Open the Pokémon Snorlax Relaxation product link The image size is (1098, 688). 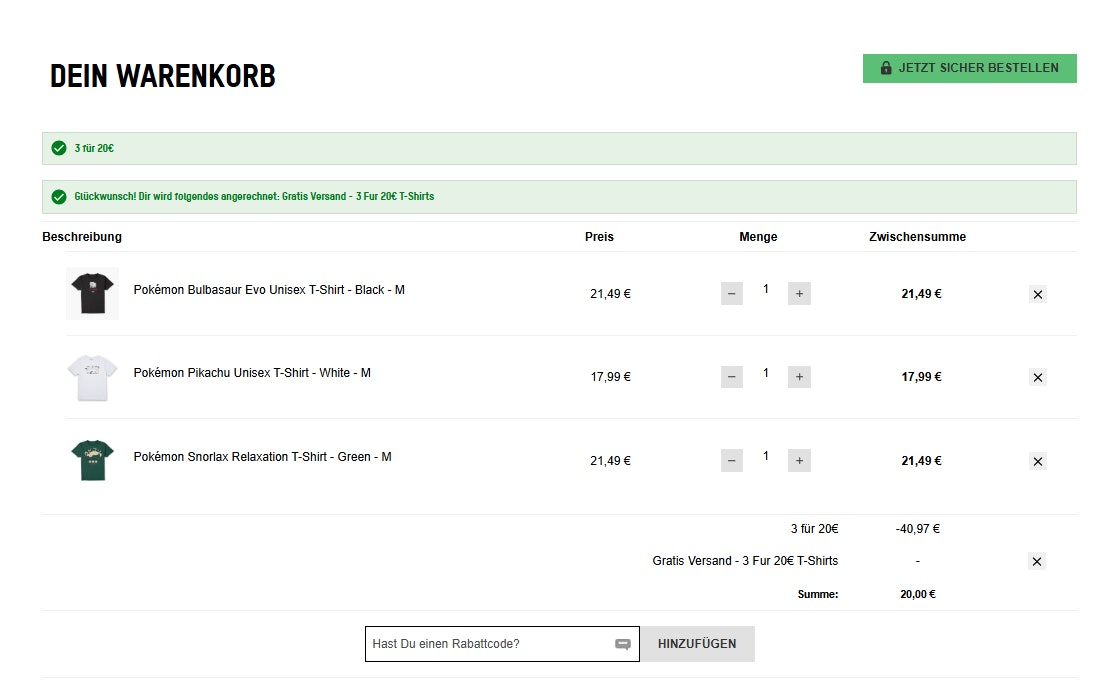pos(262,457)
